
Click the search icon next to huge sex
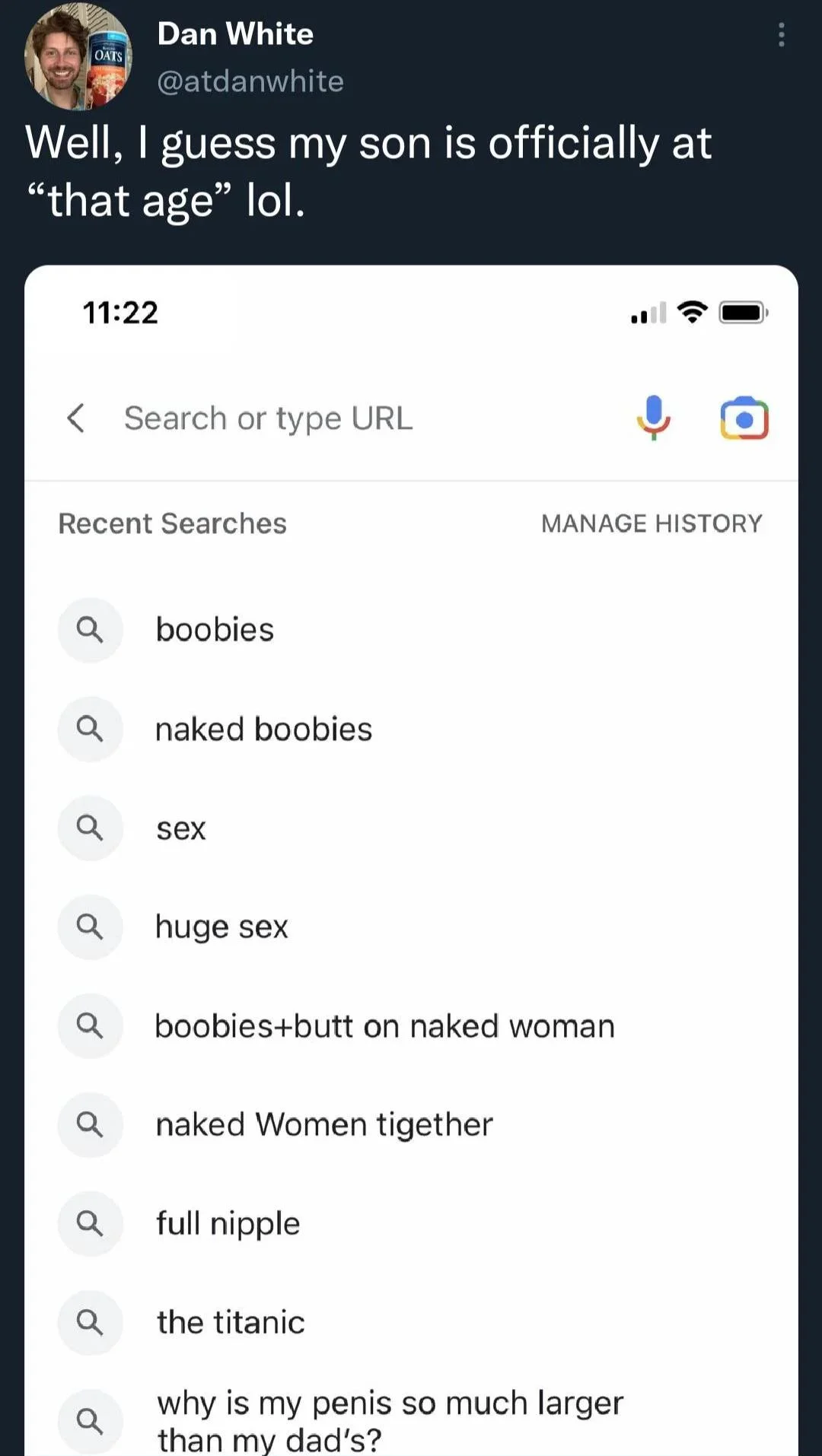[90, 927]
